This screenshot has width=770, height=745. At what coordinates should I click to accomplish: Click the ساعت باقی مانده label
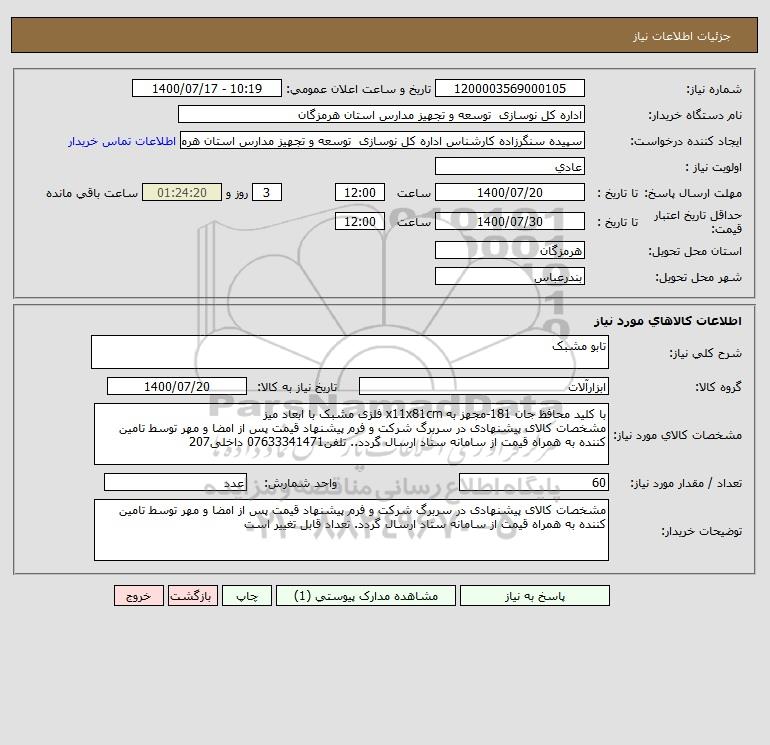click(92, 193)
